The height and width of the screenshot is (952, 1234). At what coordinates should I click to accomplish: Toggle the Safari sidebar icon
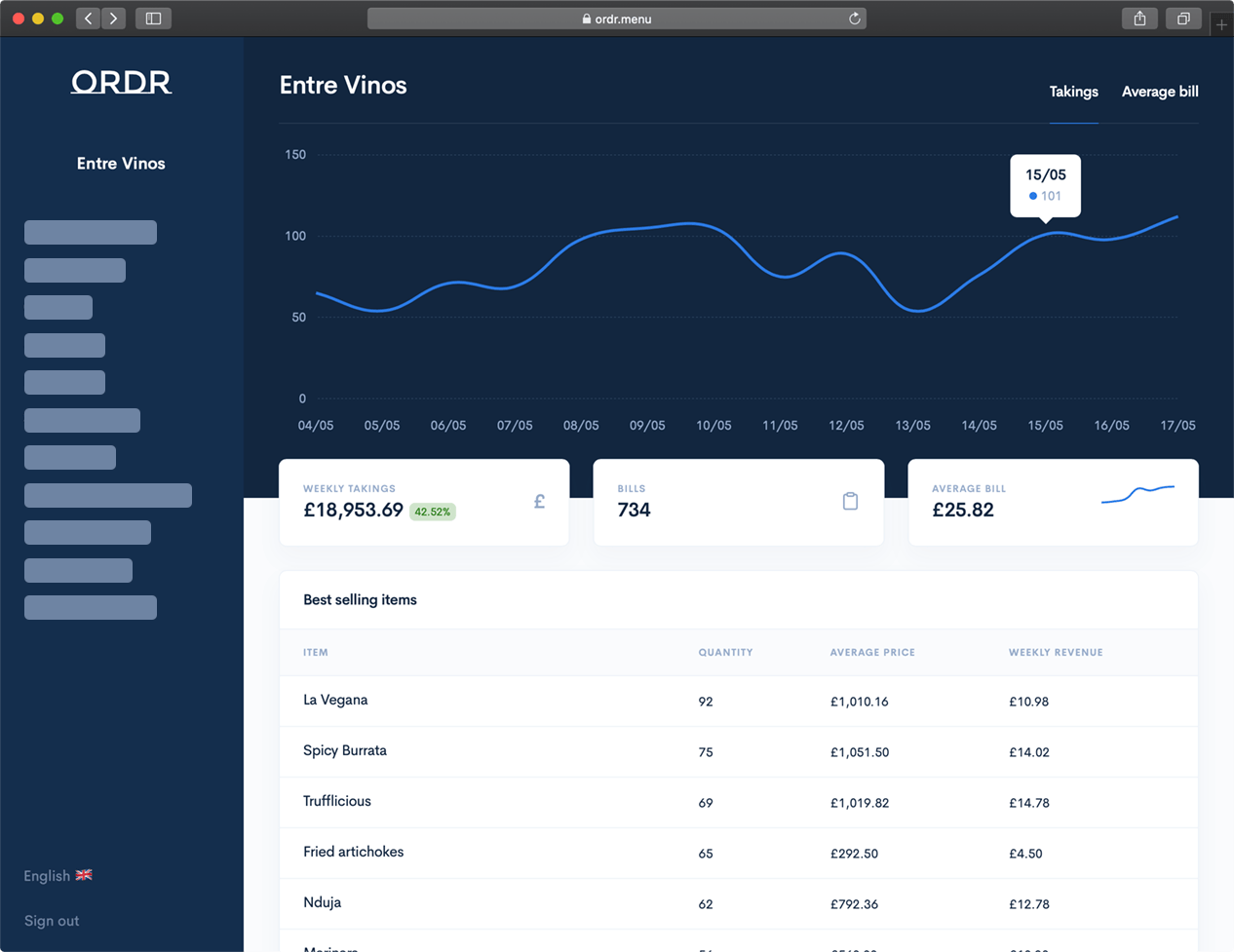(153, 18)
